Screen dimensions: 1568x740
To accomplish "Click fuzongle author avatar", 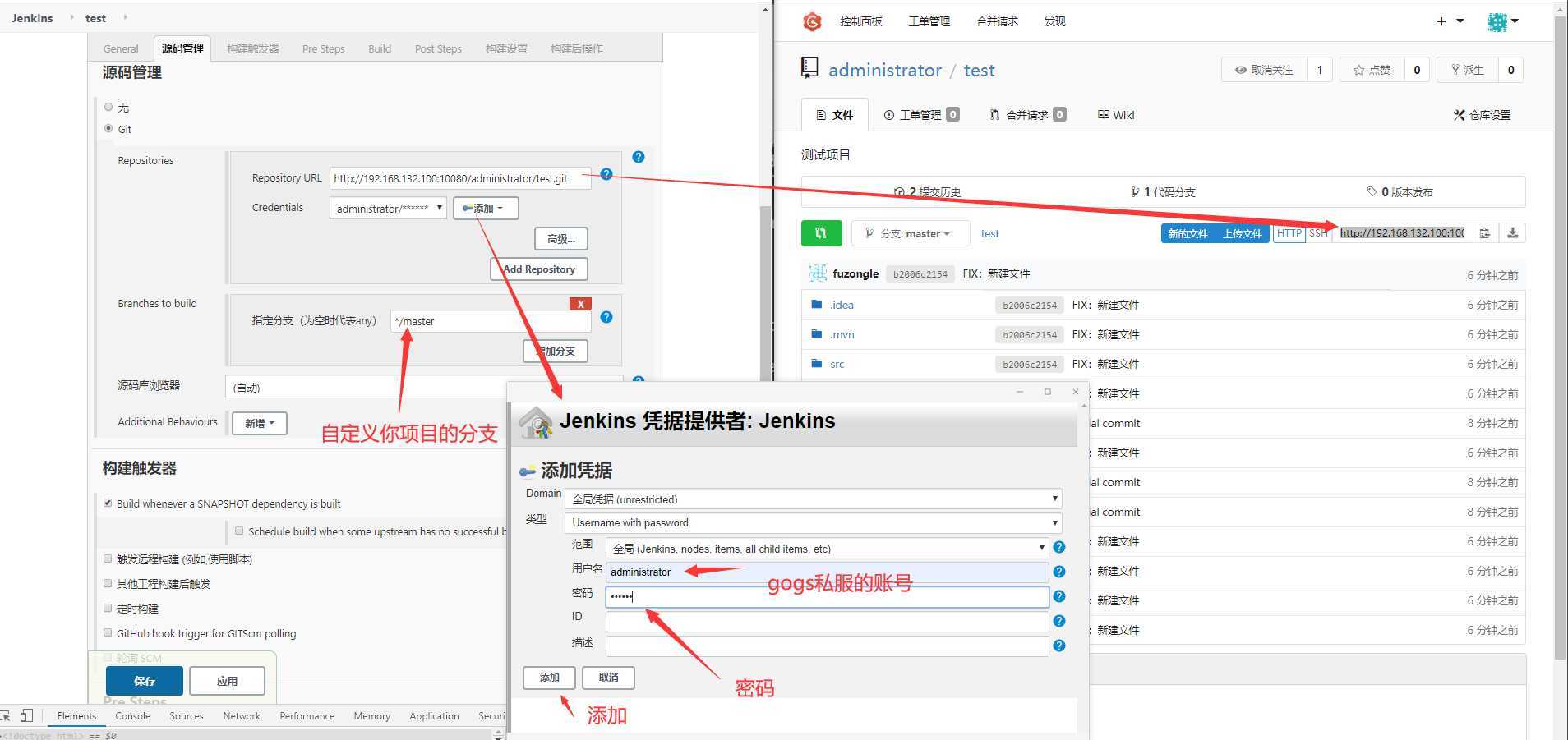I will 818,273.
